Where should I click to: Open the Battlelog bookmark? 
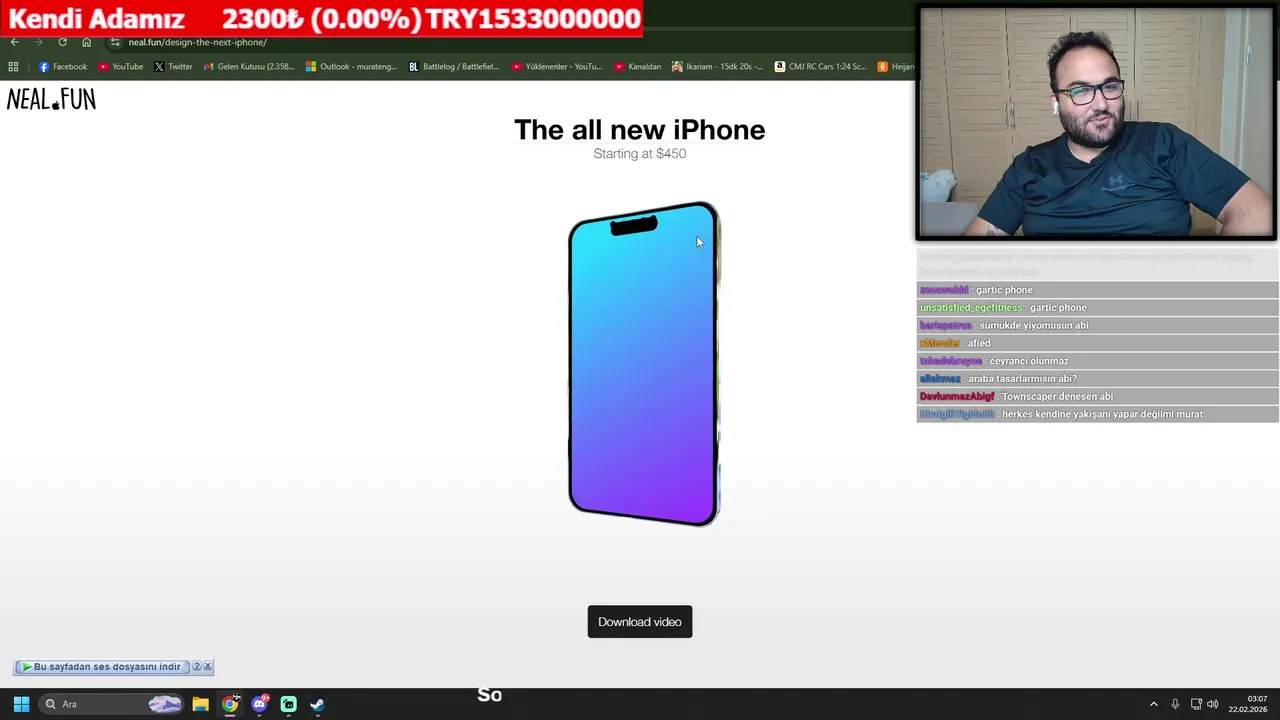pyautogui.click(x=454, y=67)
